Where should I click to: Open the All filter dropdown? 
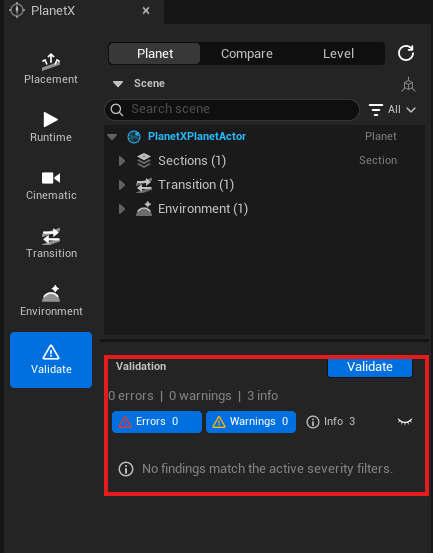click(x=392, y=110)
